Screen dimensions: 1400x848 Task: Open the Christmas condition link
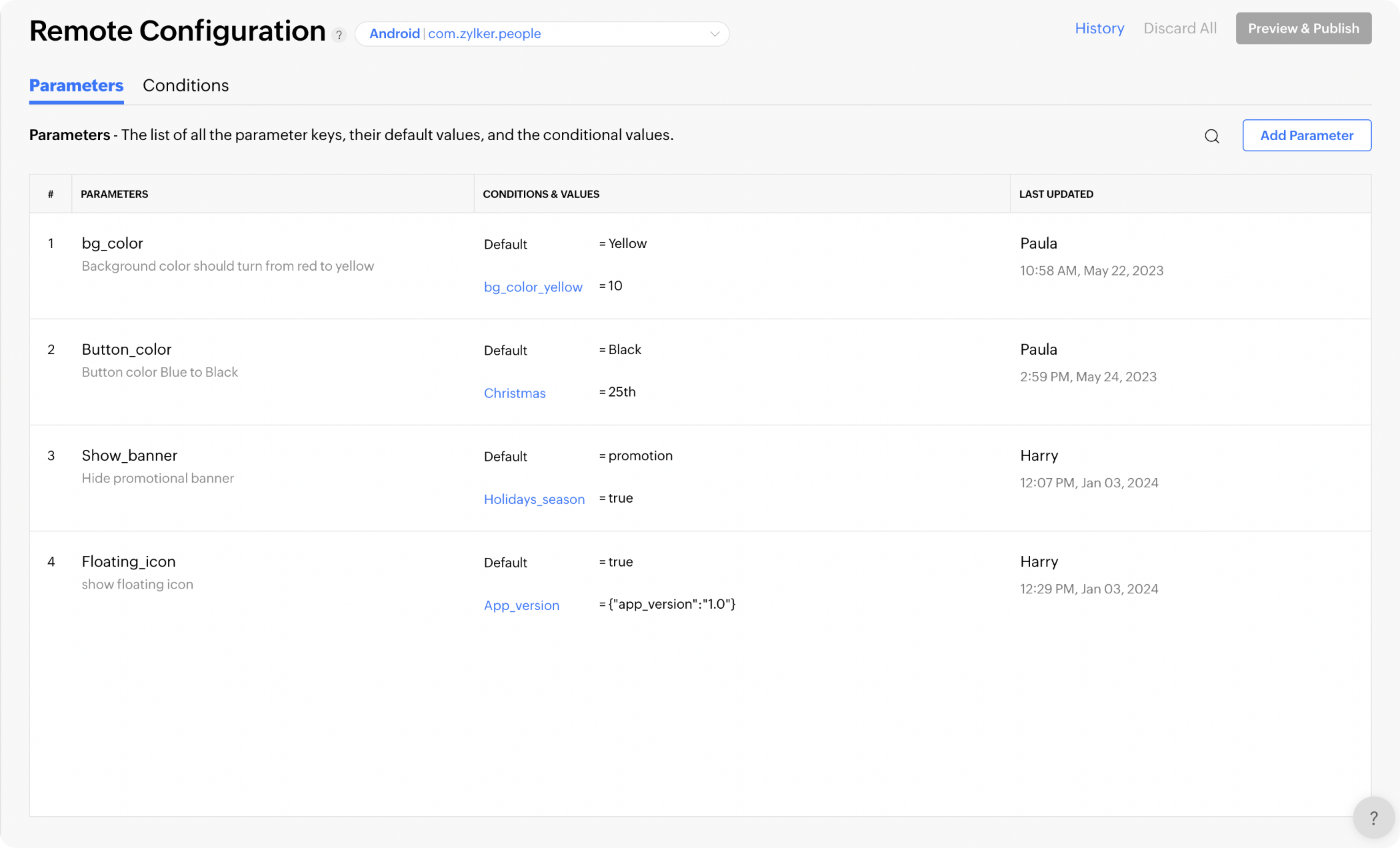[515, 393]
